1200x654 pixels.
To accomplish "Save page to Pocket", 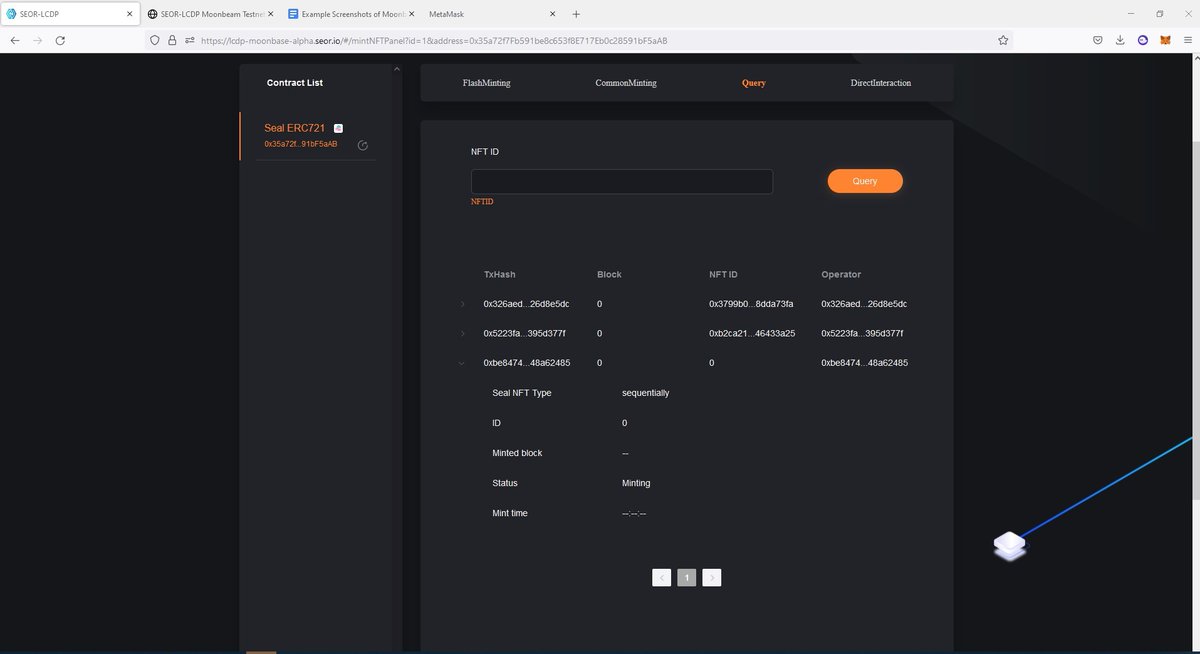I will (x=1097, y=40).
